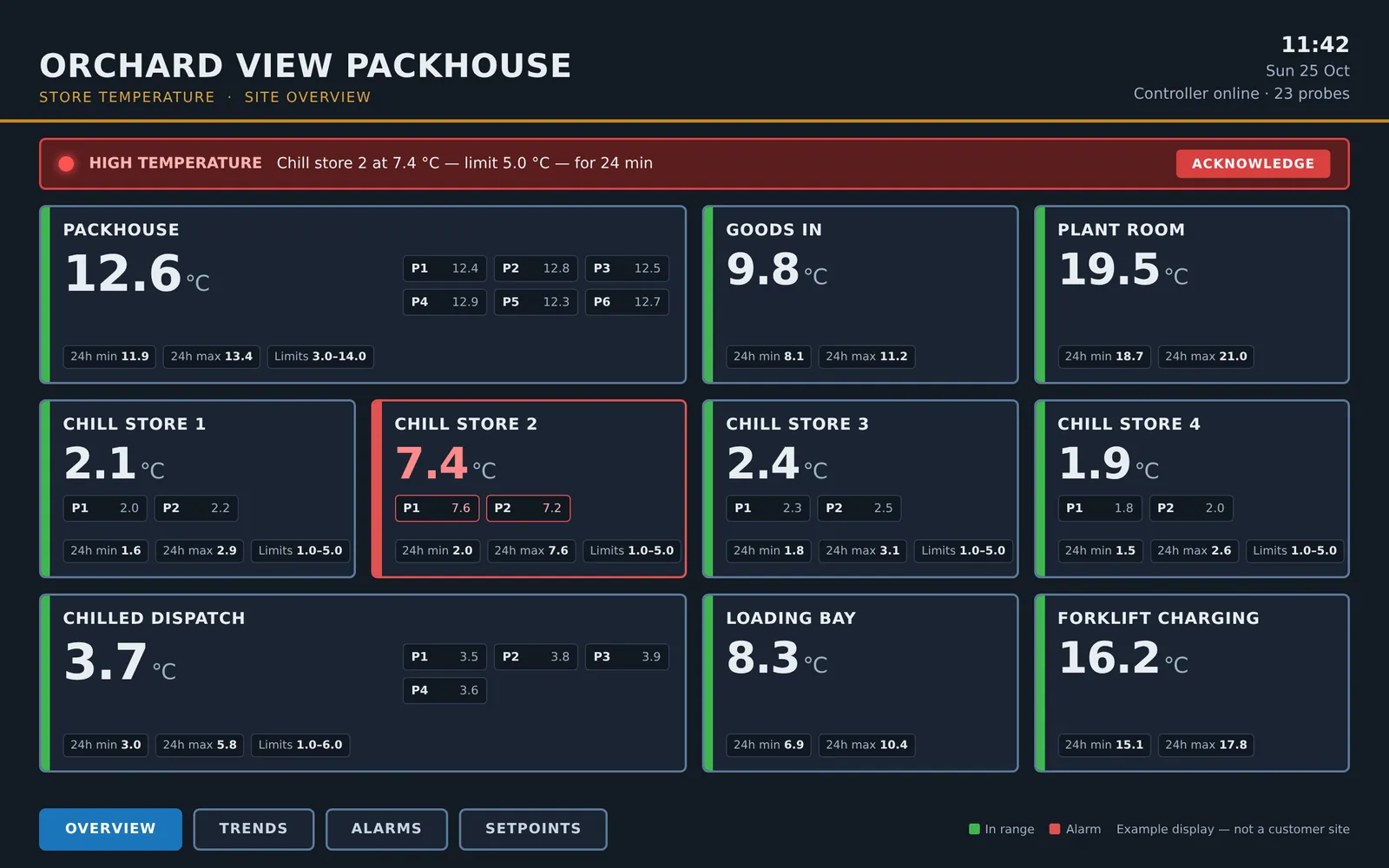Click the red Alarm legend swatch
Image resolution: width=1389 pixels, height=868 pixels.
(x=1055, y=829)
